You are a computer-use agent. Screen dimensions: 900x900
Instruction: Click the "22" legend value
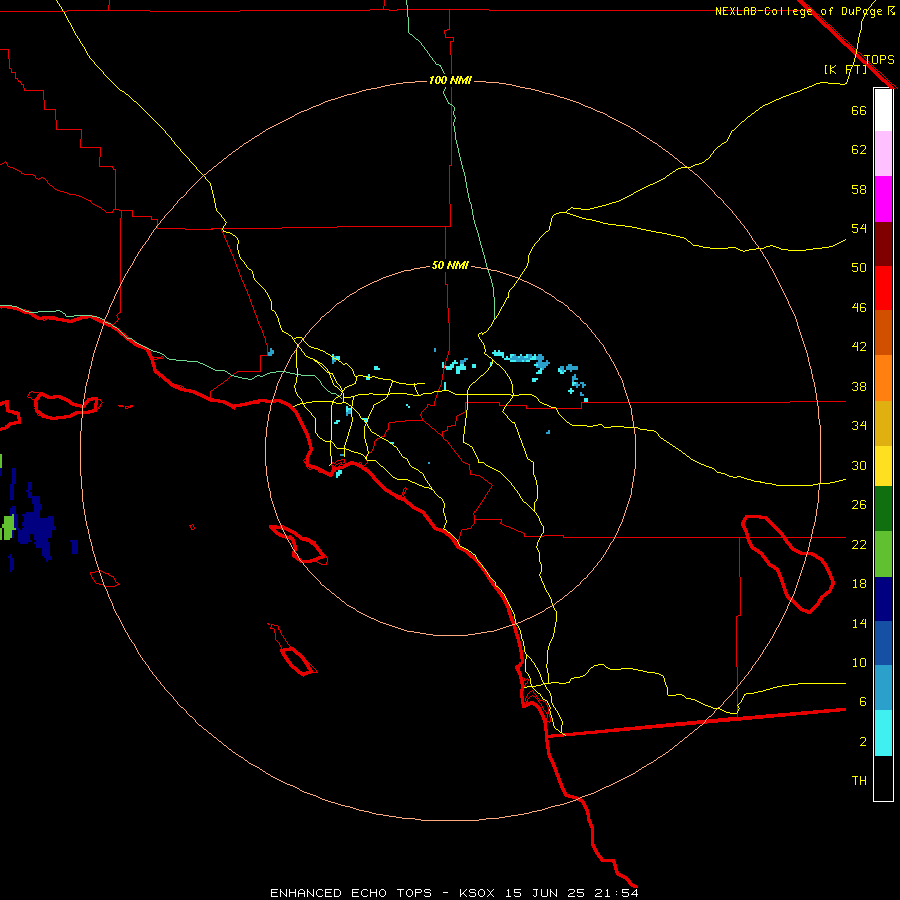pyautogui.click(x=859, y=544)
